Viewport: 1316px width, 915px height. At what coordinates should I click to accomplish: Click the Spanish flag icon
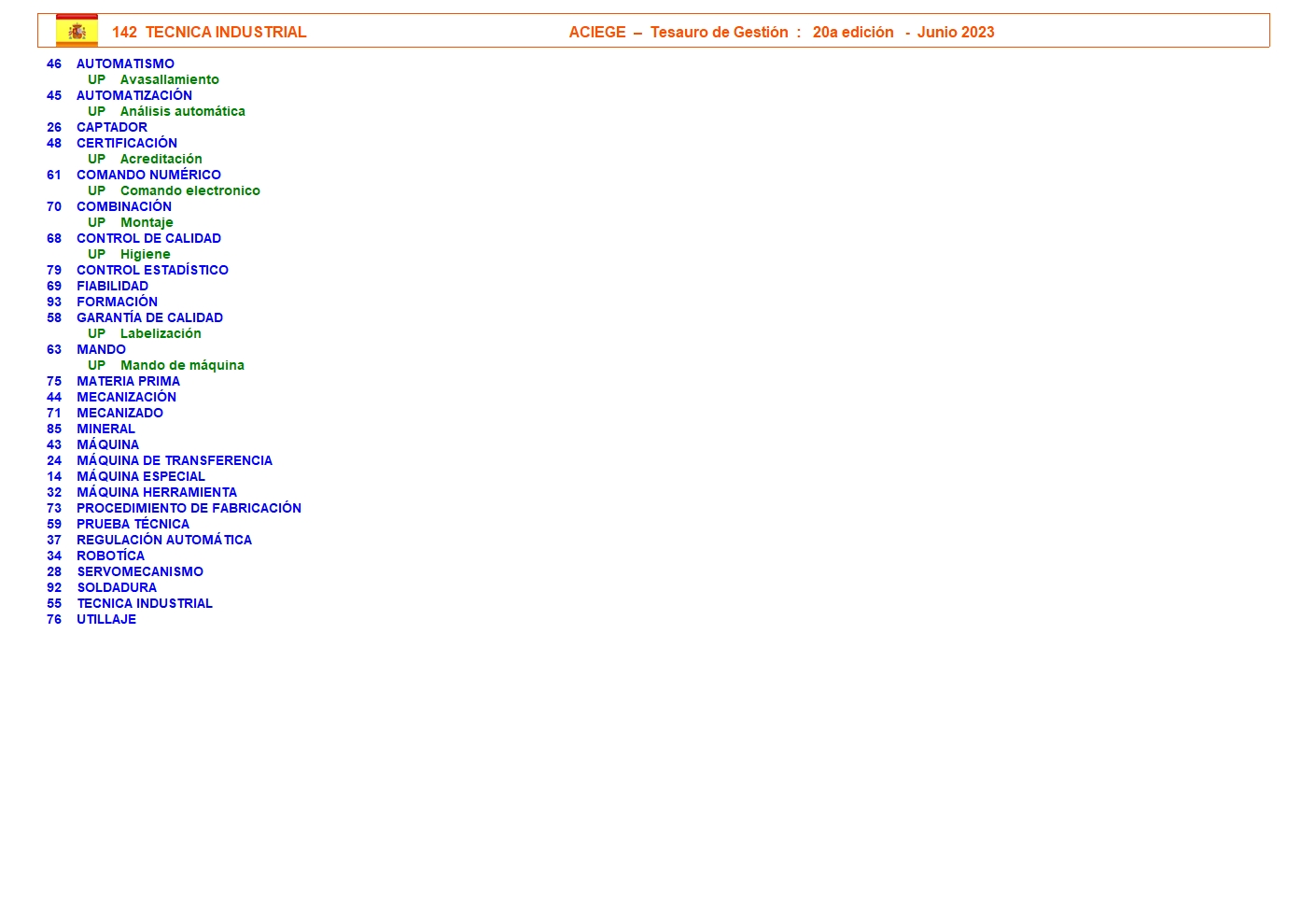77,31
